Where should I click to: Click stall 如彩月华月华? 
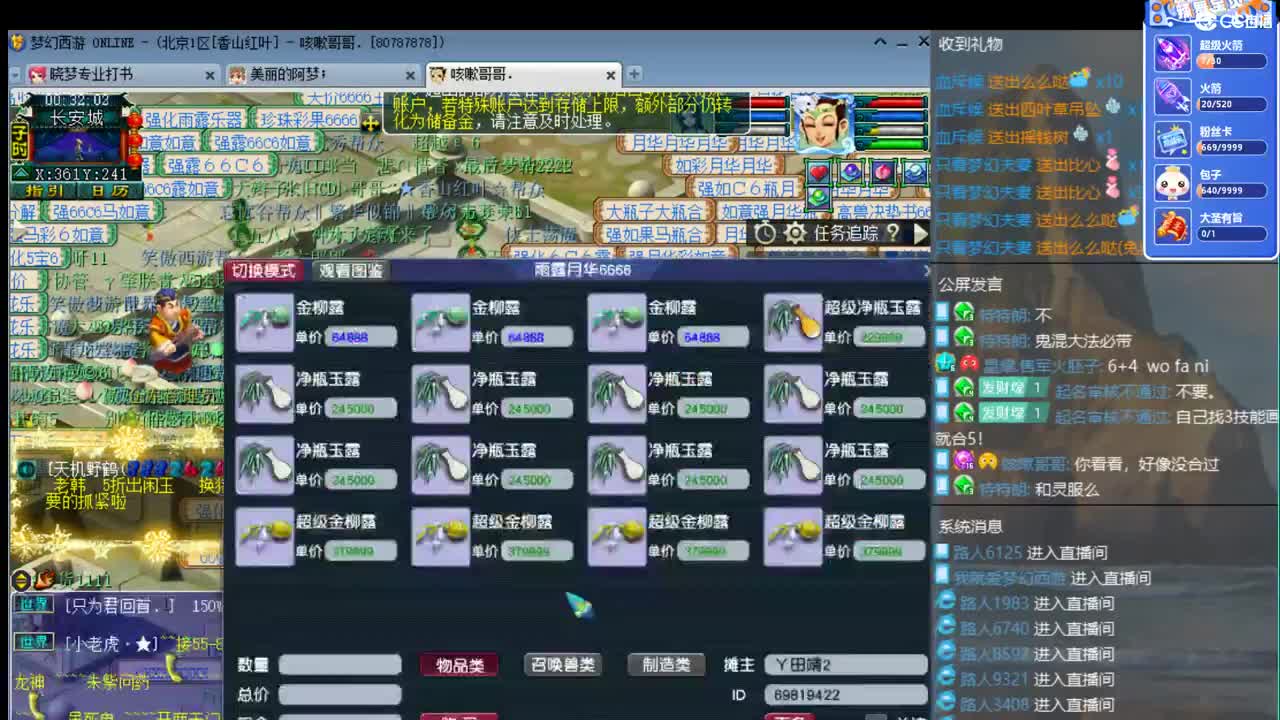tap(724, 165)
